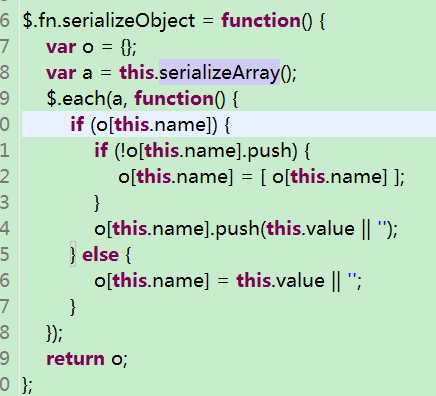Image resolution: width=436 pixels, height=396 pixels.
Task: Click the else keyword
Action: pyautogui.click(x=100, y=255)
